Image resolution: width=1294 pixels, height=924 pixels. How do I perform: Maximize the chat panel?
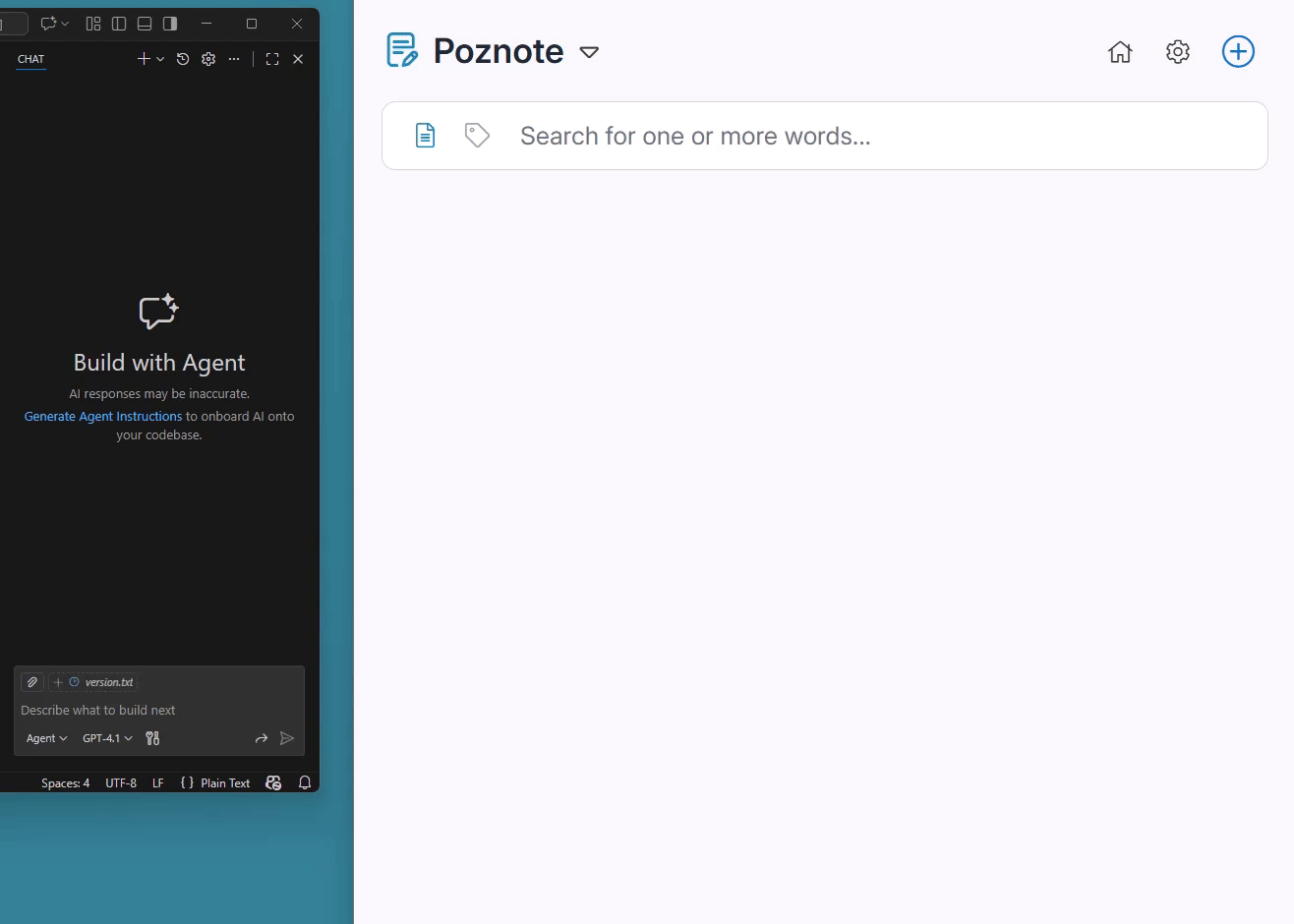coord(272,59)
